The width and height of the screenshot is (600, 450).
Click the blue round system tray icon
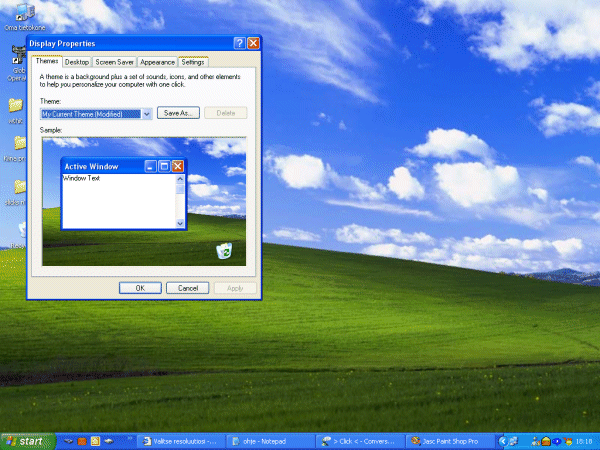tap(557, 442)
